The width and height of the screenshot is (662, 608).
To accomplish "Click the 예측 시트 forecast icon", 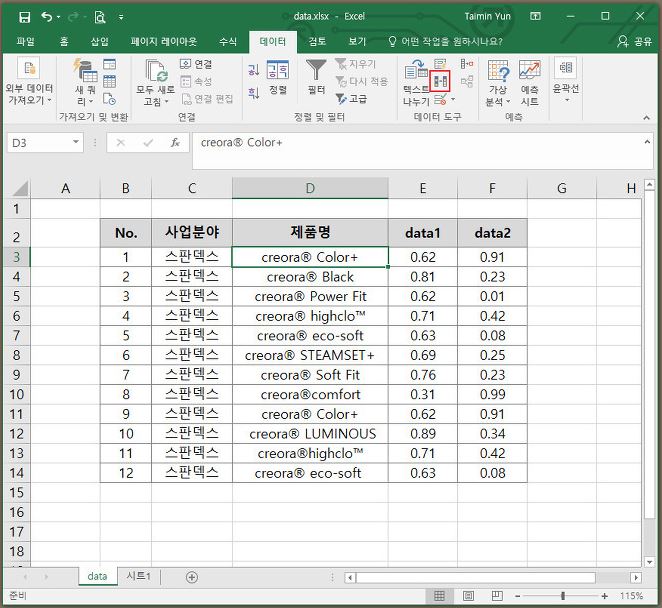I will point(529,83).
